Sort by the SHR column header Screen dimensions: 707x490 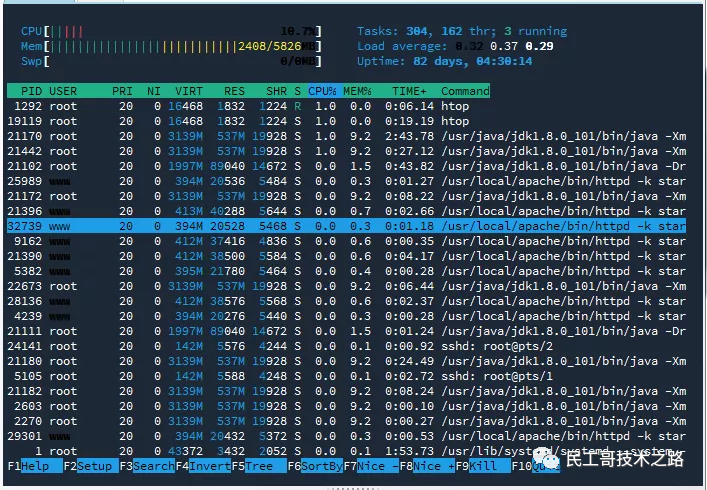pos(276,91)
